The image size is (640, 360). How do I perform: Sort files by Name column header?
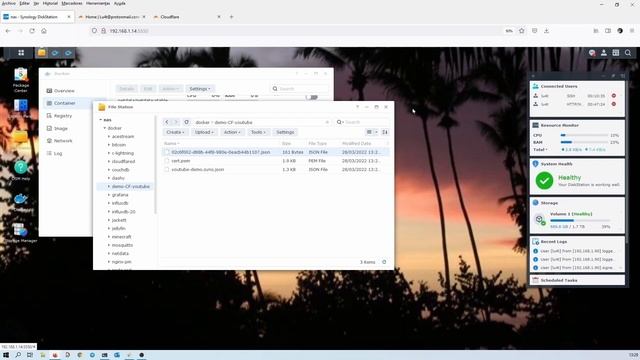pos(171,143)
